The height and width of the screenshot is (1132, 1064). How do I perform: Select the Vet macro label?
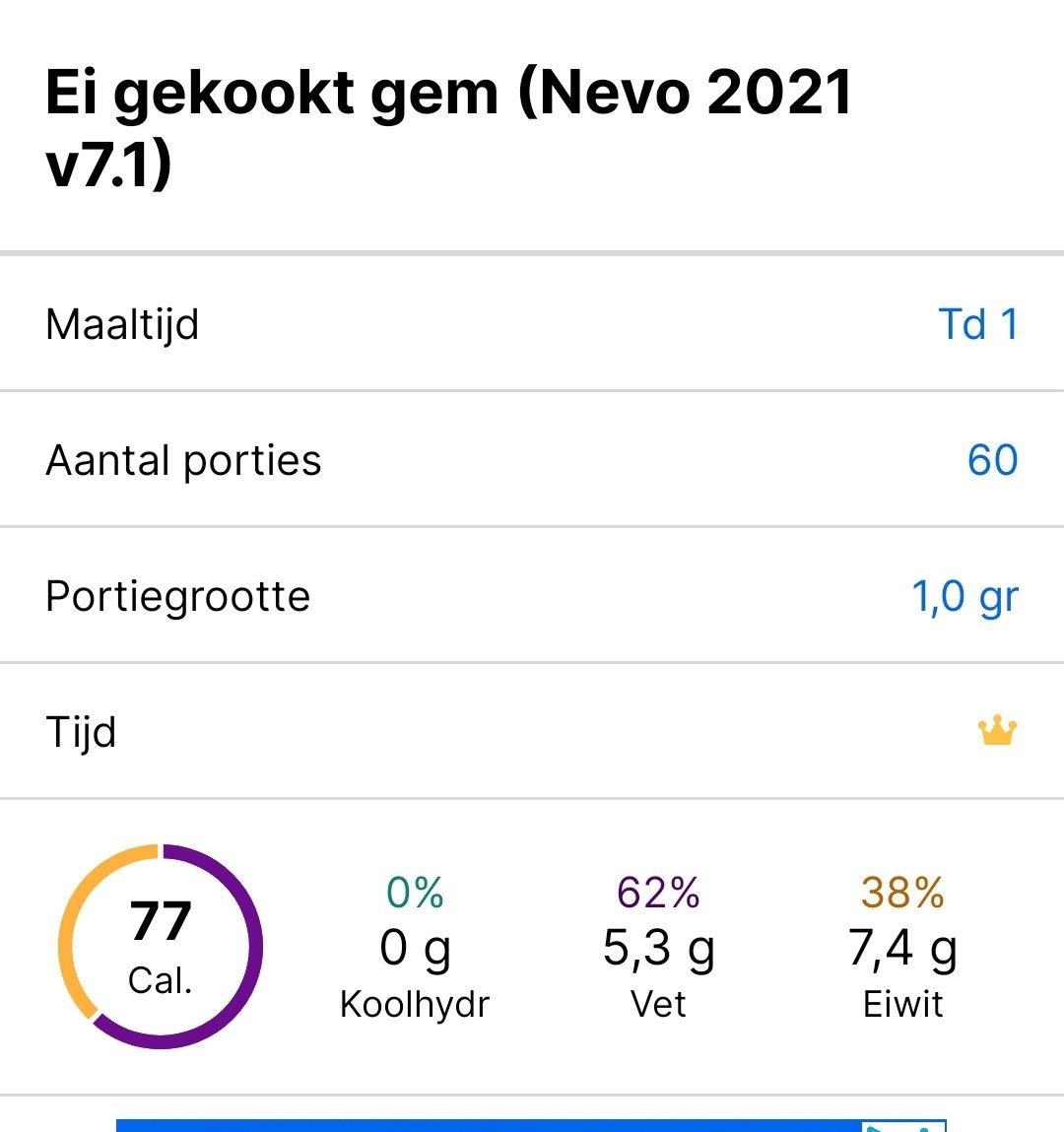pyautogui.click(x=658, y=1004)
